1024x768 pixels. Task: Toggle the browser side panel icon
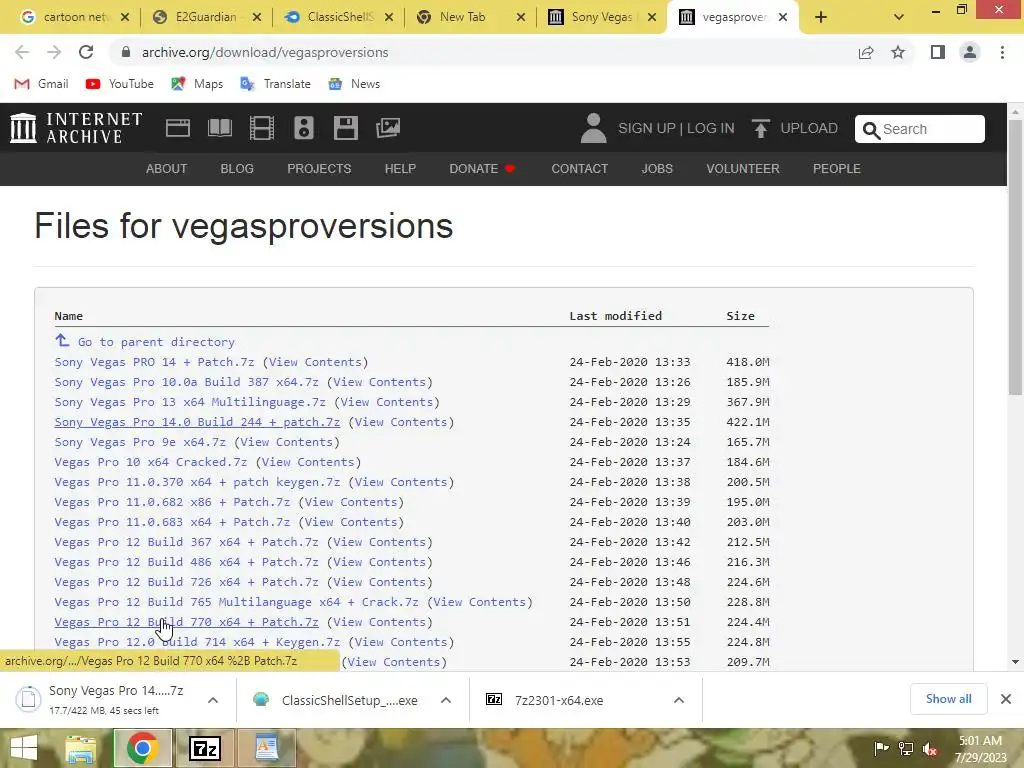point(938,52)
